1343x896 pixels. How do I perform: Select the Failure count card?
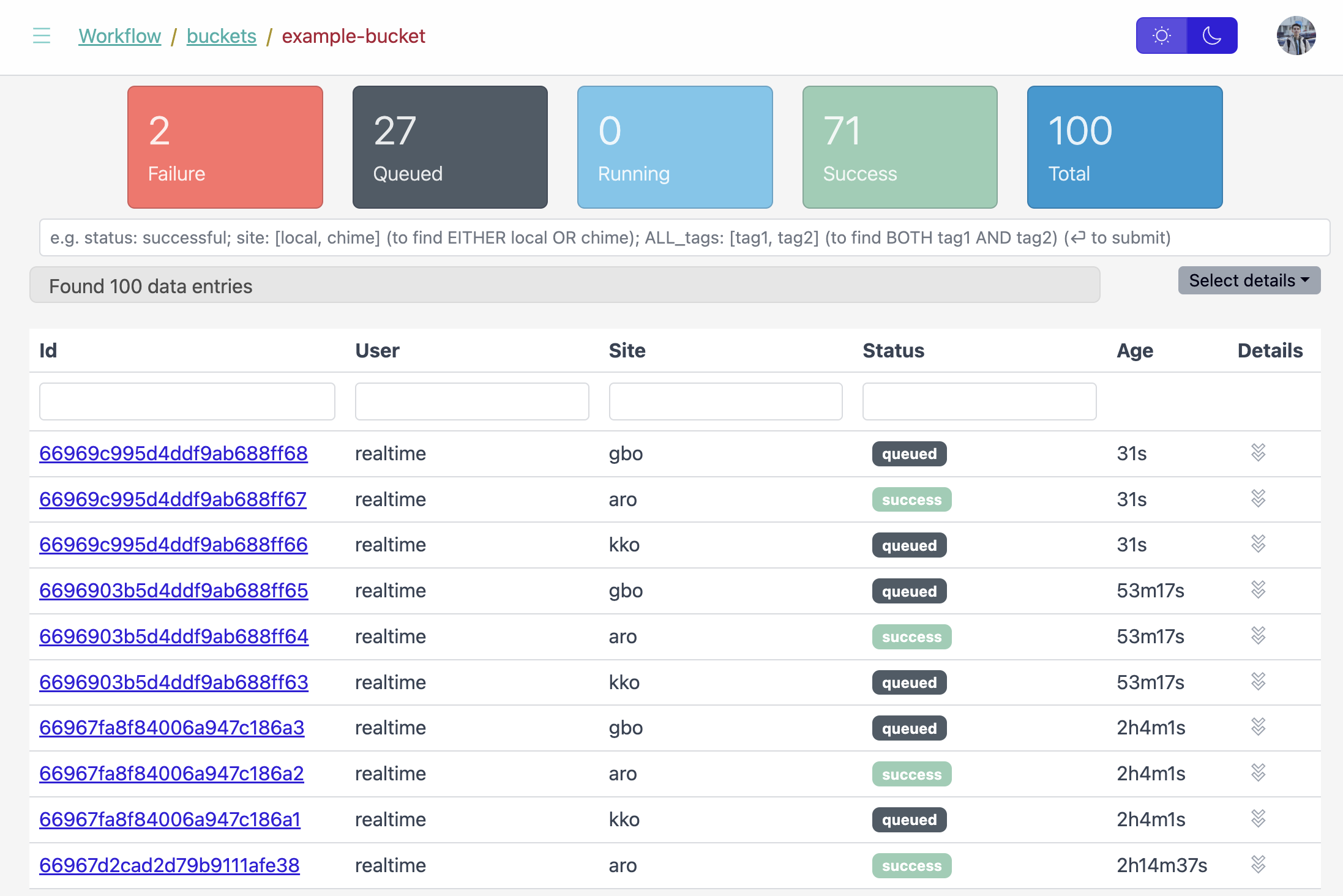(225, 147)
